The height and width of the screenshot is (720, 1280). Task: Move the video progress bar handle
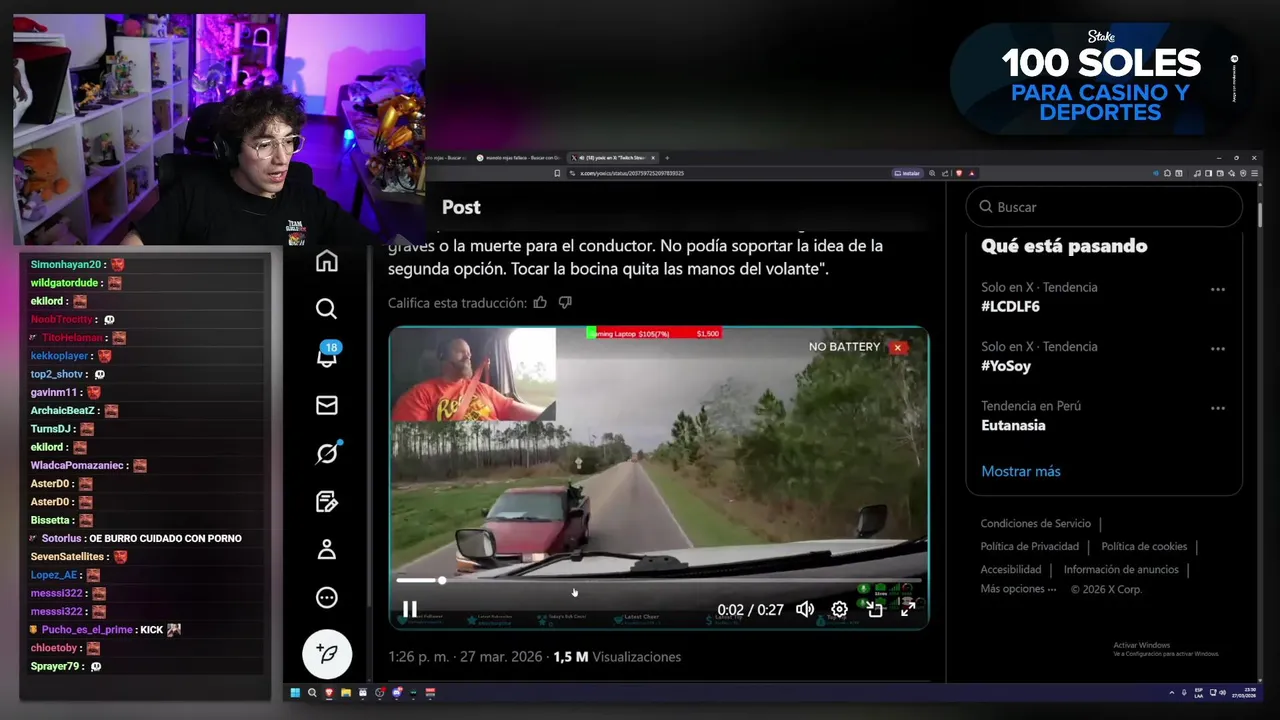tap(442, 580)
